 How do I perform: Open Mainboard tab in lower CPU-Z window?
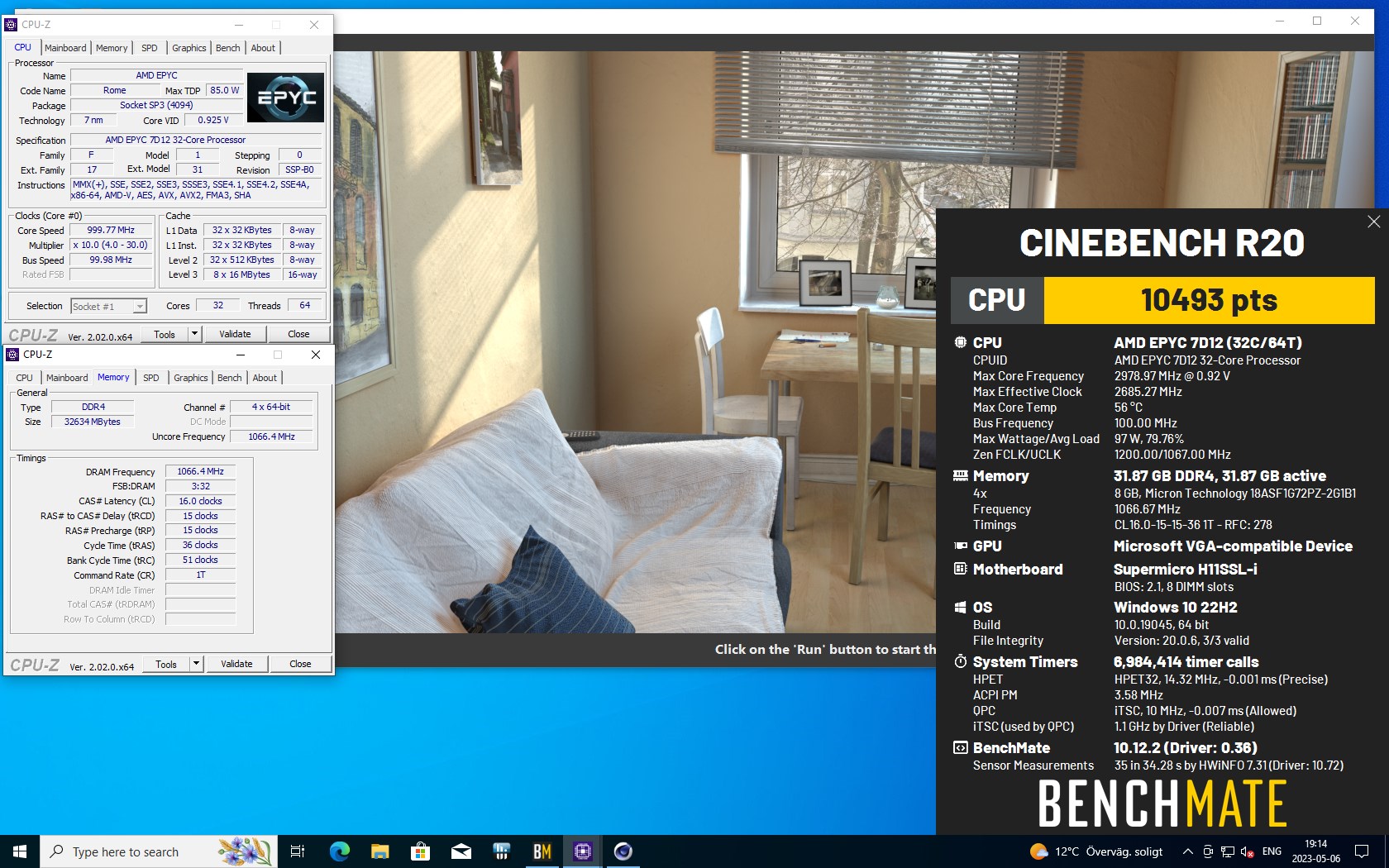(x=67, y=378)
